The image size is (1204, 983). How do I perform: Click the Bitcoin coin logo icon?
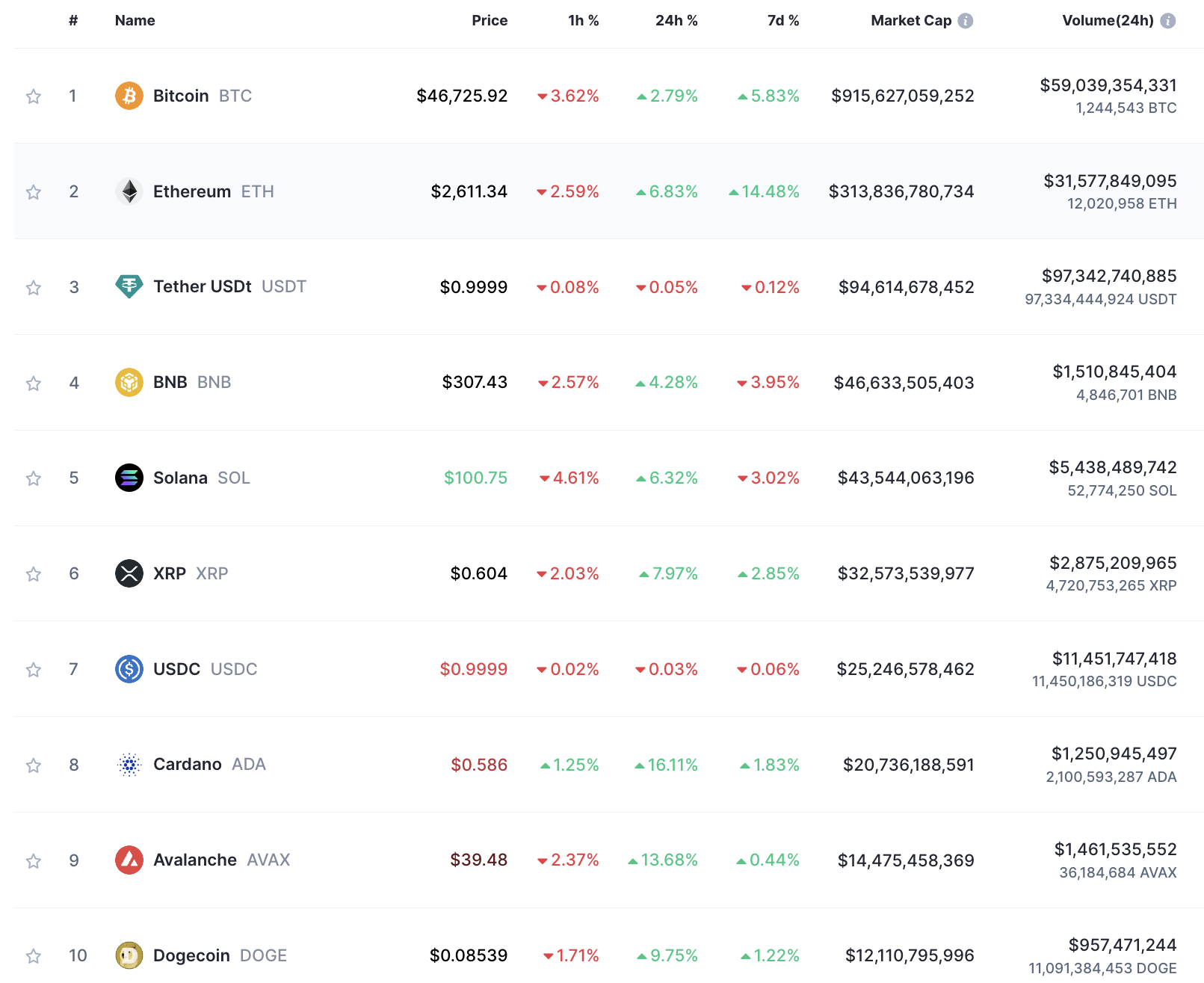click(129, 96)
